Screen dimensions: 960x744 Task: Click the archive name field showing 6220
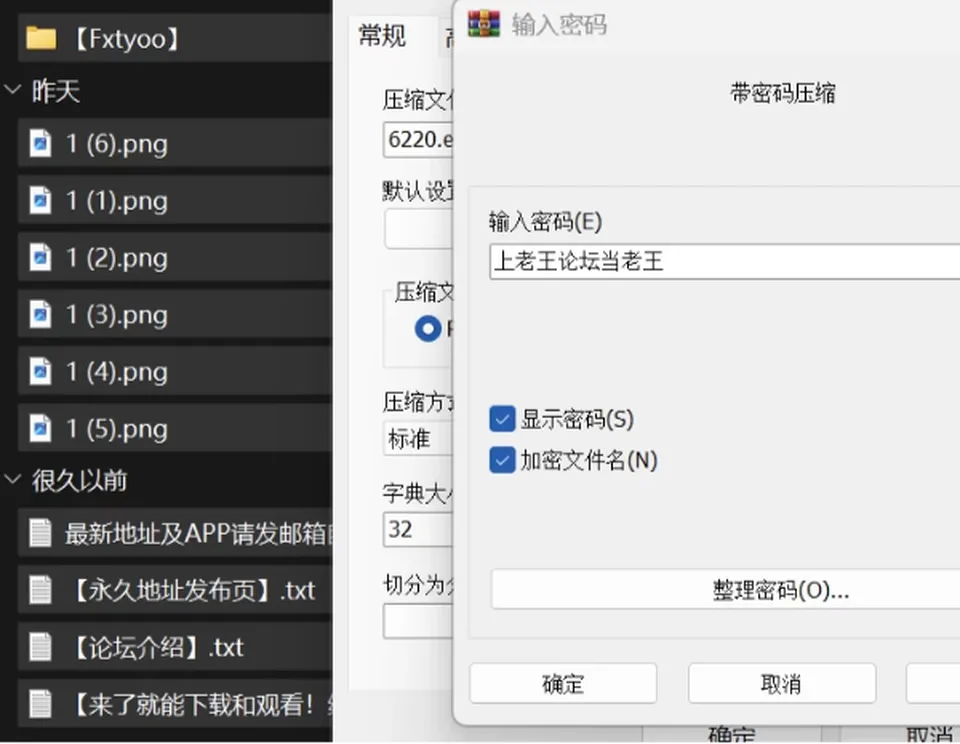418,140
